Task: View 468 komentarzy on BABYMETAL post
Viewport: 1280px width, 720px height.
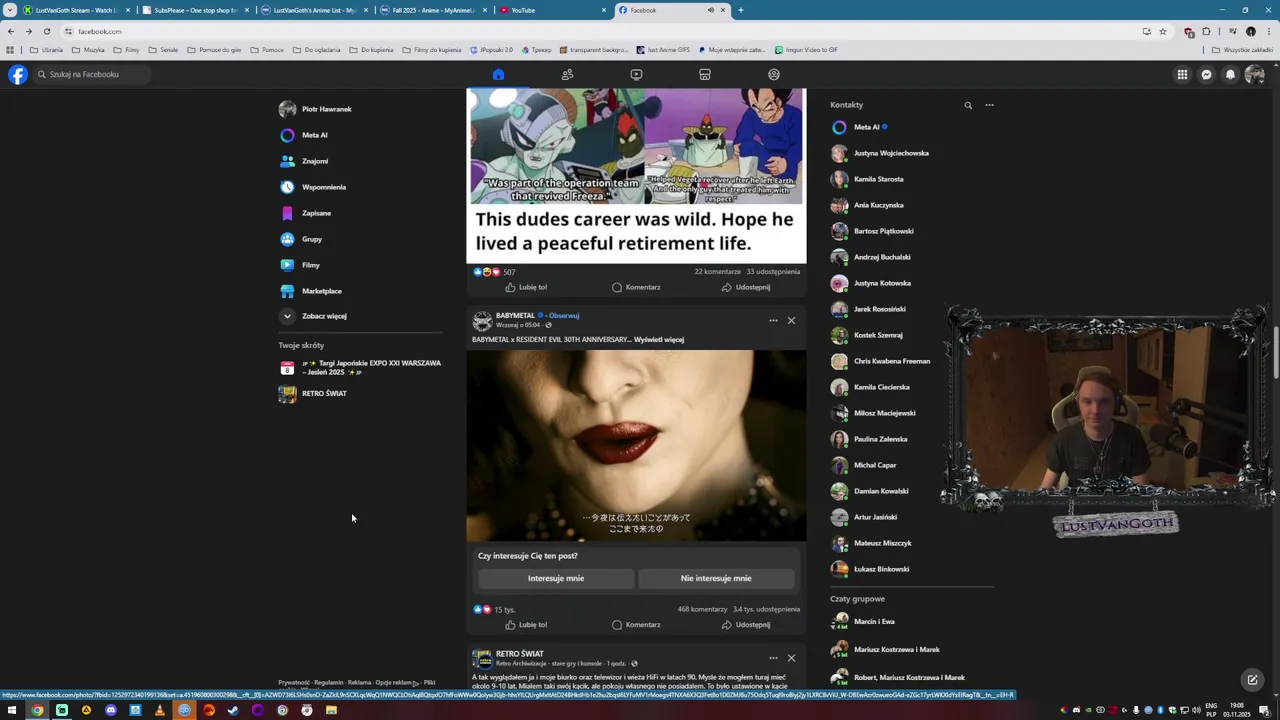Action: click(702, 609)
